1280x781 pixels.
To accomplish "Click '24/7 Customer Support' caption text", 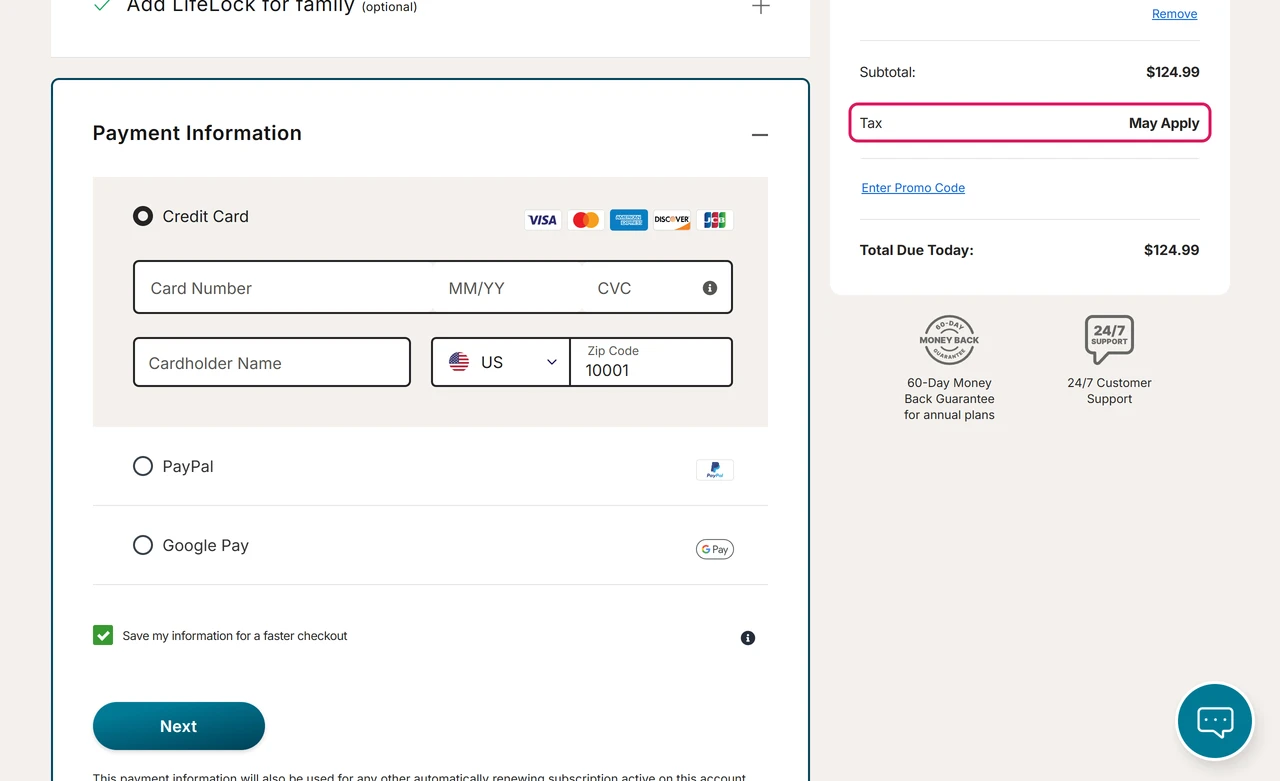I will click(x=1109, y=391).
